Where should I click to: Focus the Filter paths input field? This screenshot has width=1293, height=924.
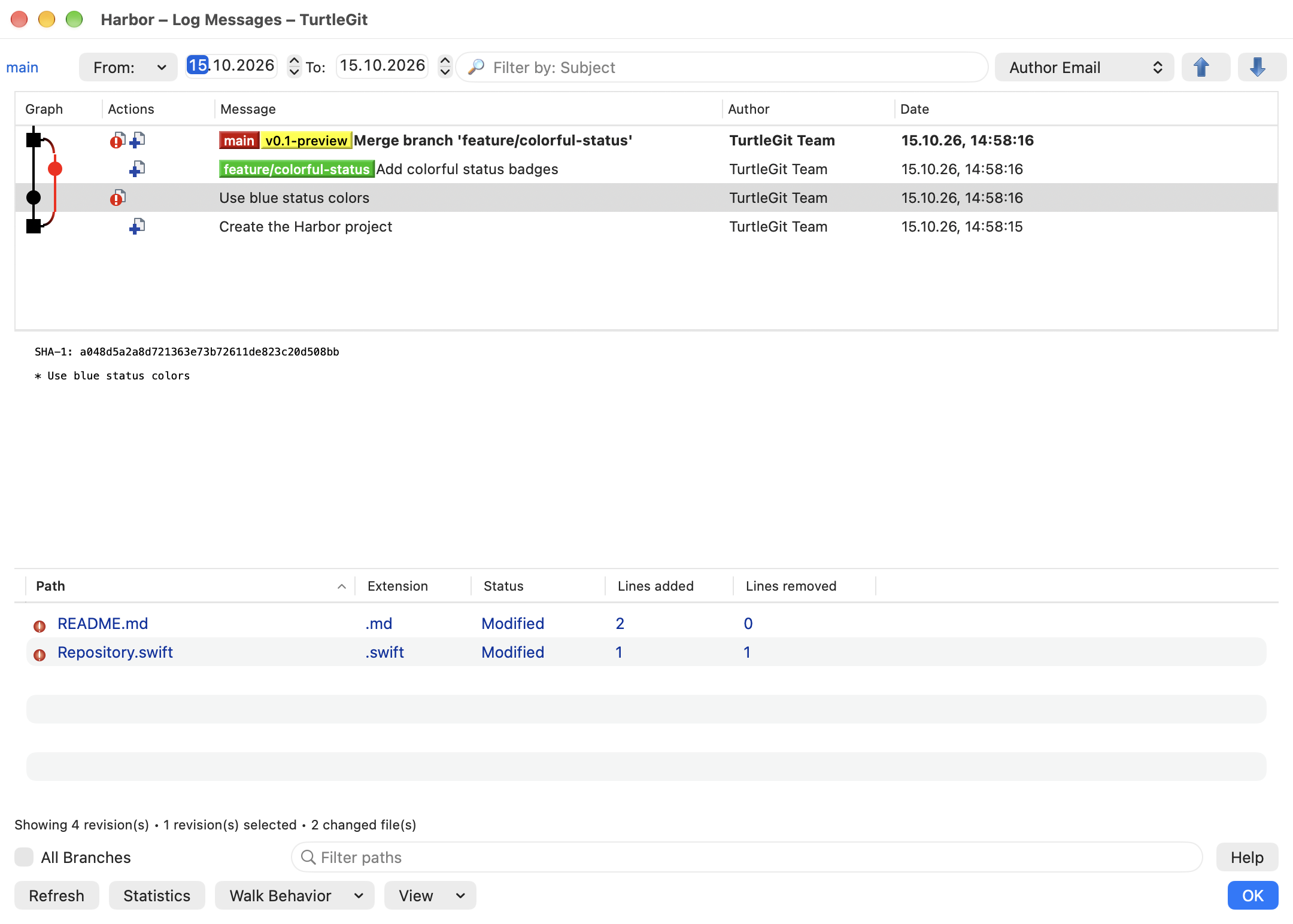point(746,857)
